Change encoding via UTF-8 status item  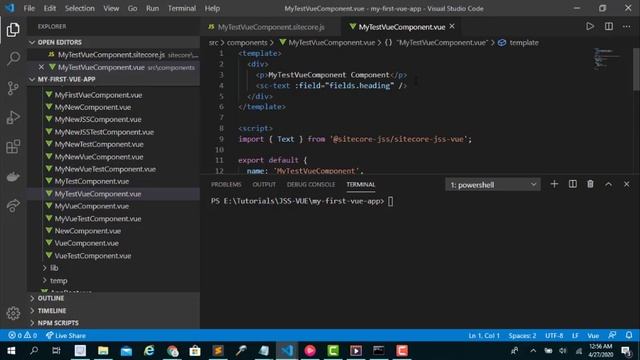554,336
